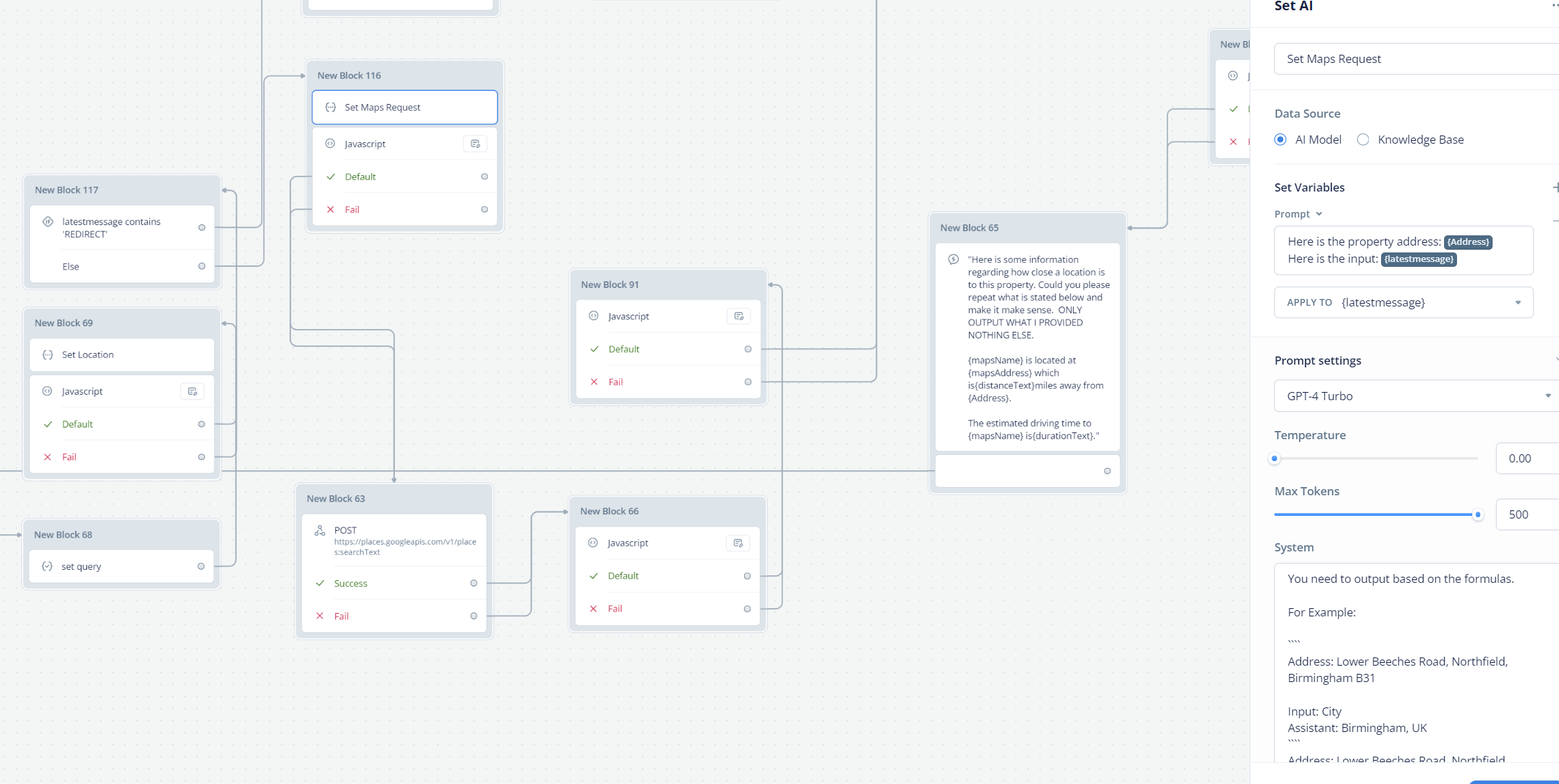Click the Javascript icon in Block 116
This screenshot has width=1559, height=784.
point(330,144)
